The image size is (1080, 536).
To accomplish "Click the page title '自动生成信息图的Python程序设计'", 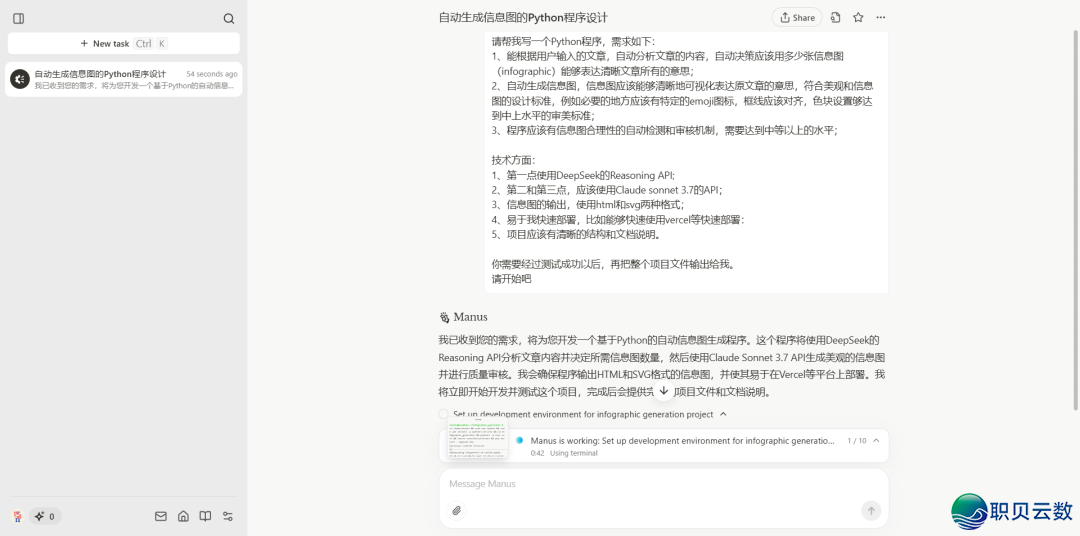I will click(x=523, y=18).
